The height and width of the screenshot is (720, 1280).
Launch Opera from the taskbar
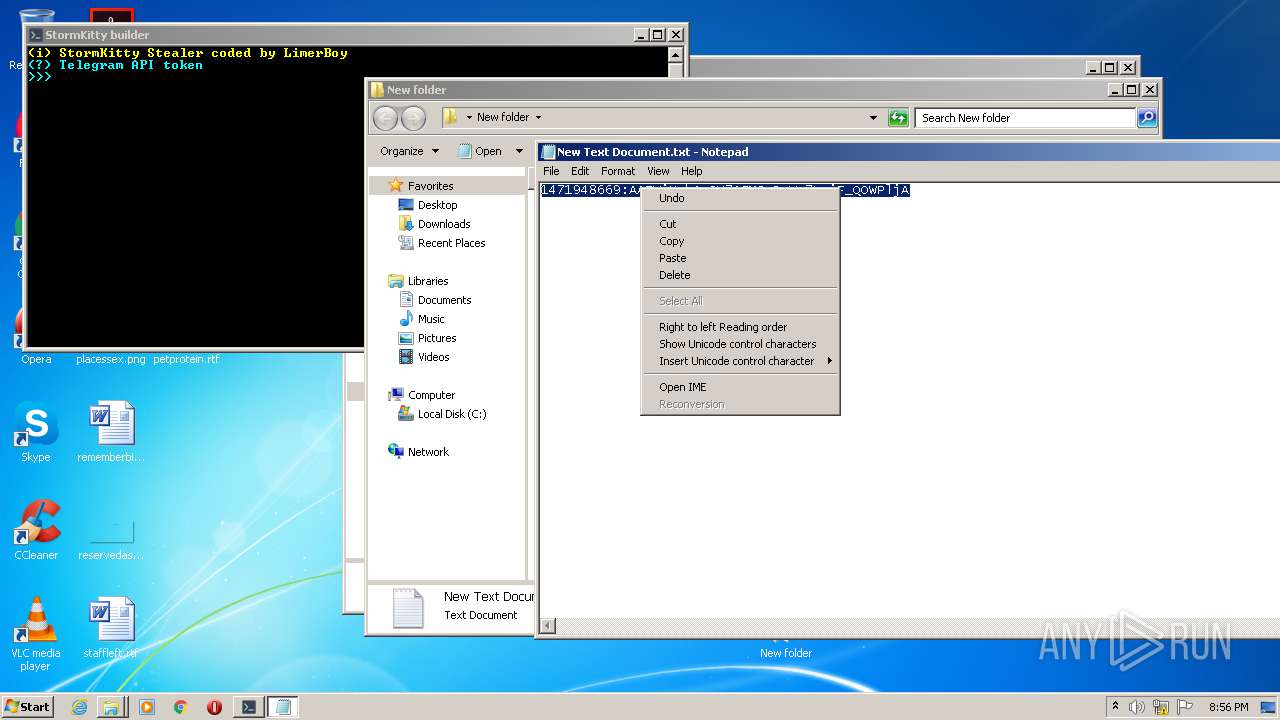[214, 707]
